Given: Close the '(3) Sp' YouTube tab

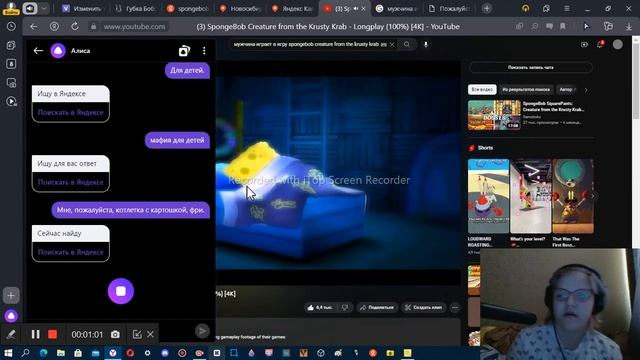Looking at the screenshot, I should click(x=363, y=9).
